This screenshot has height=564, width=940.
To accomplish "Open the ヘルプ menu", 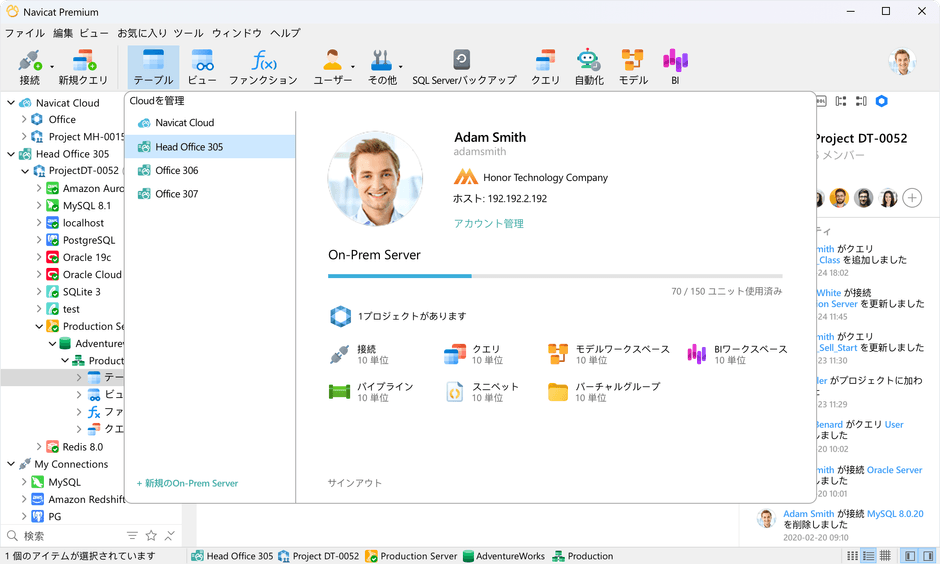I will pyautogui.click(x=285, y=33).
